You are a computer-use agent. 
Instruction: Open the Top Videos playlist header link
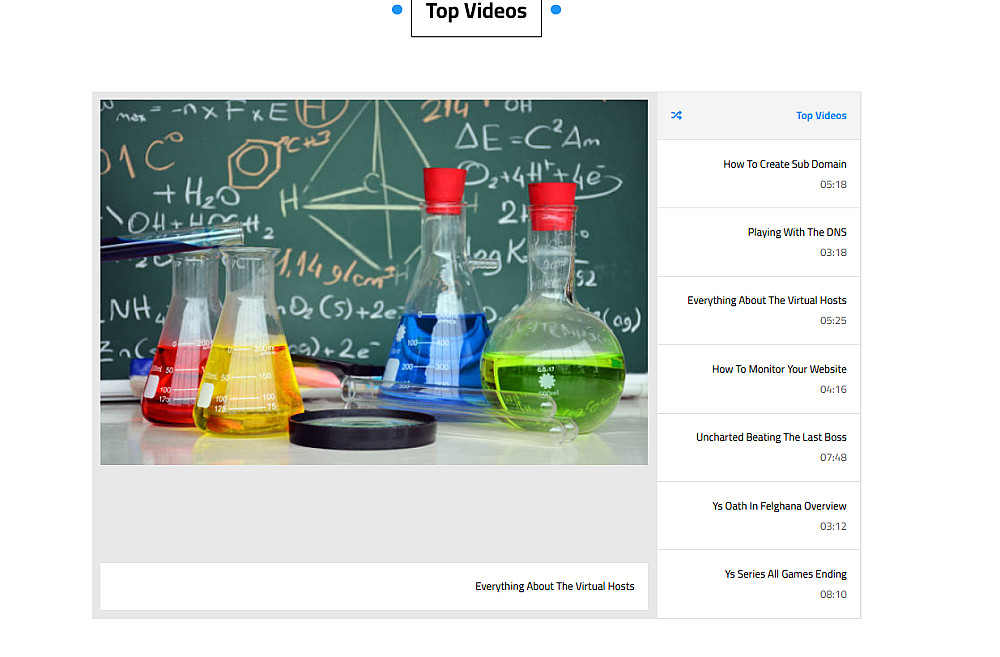[821, 115]
